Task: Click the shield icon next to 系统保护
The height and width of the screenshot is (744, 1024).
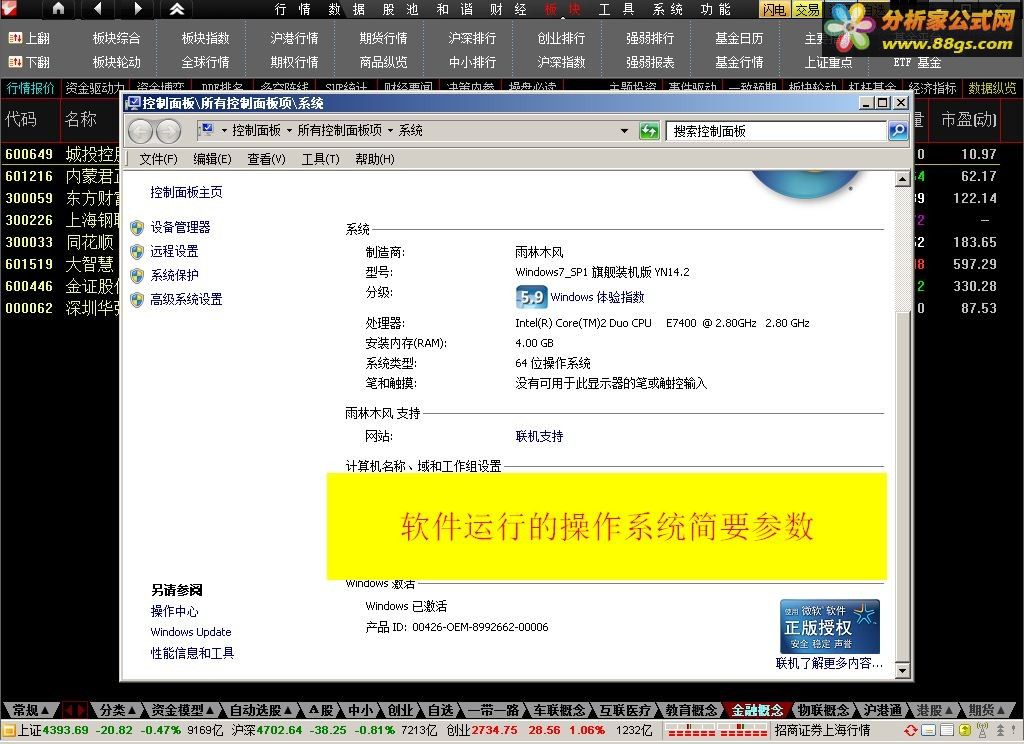Action: tap(136, 276)
